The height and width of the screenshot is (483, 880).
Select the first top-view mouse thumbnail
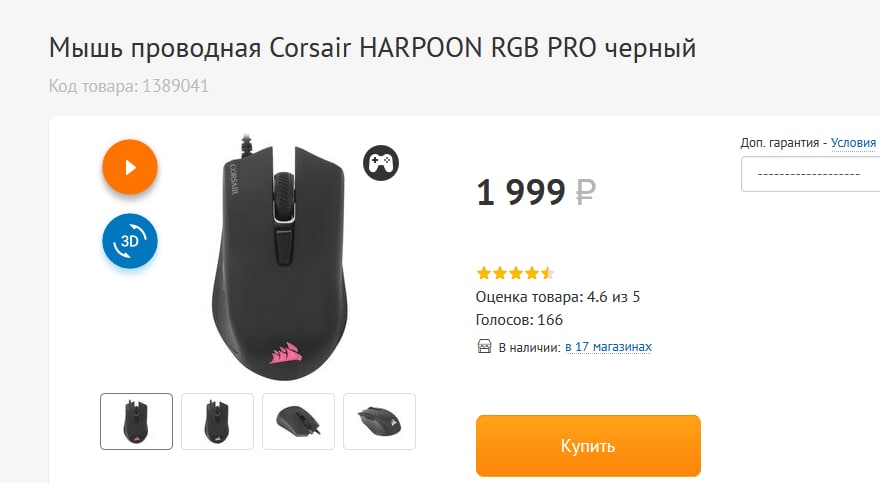[136, 421]
